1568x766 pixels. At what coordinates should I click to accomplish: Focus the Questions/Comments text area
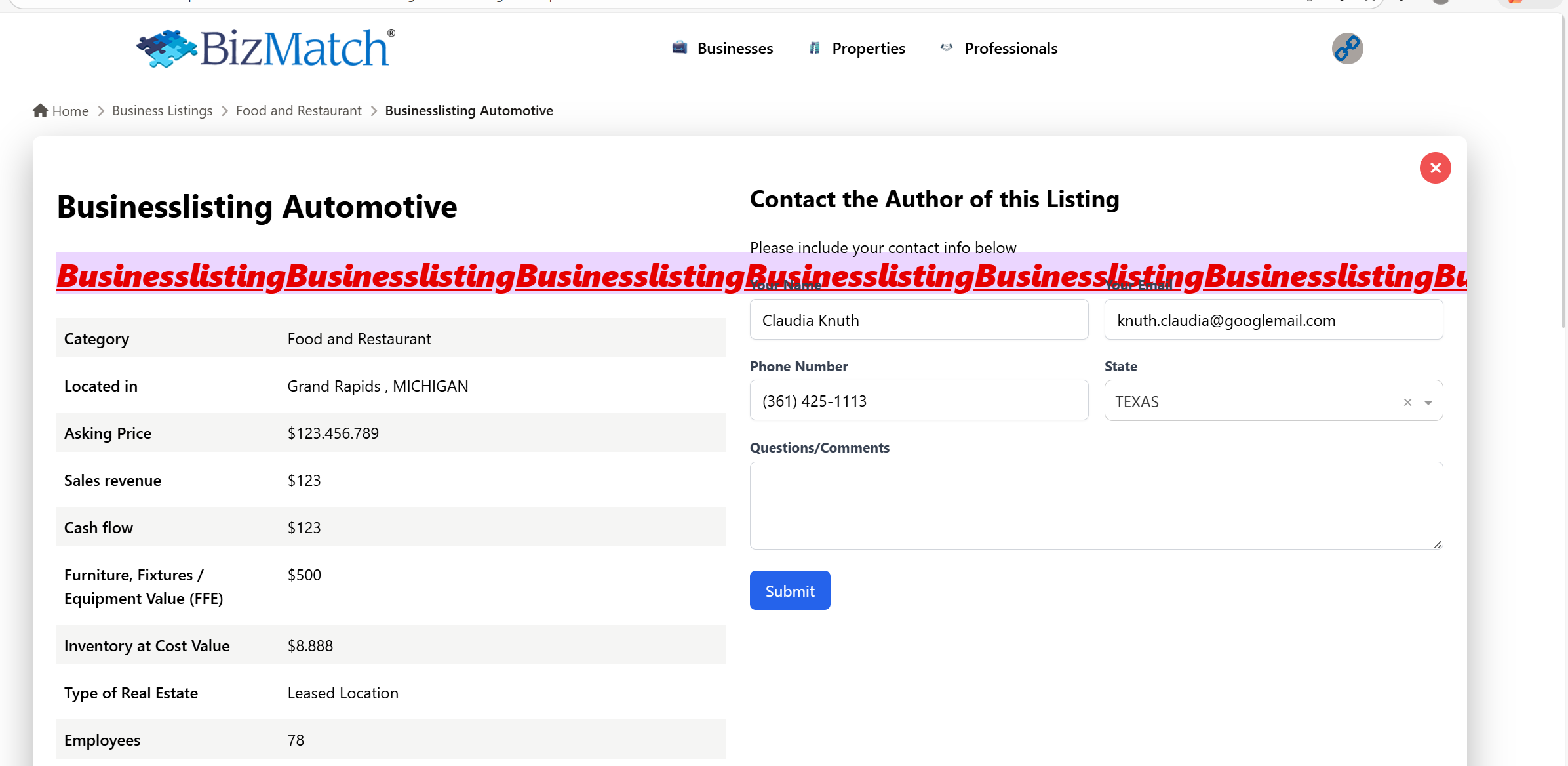pos(1095,505)
